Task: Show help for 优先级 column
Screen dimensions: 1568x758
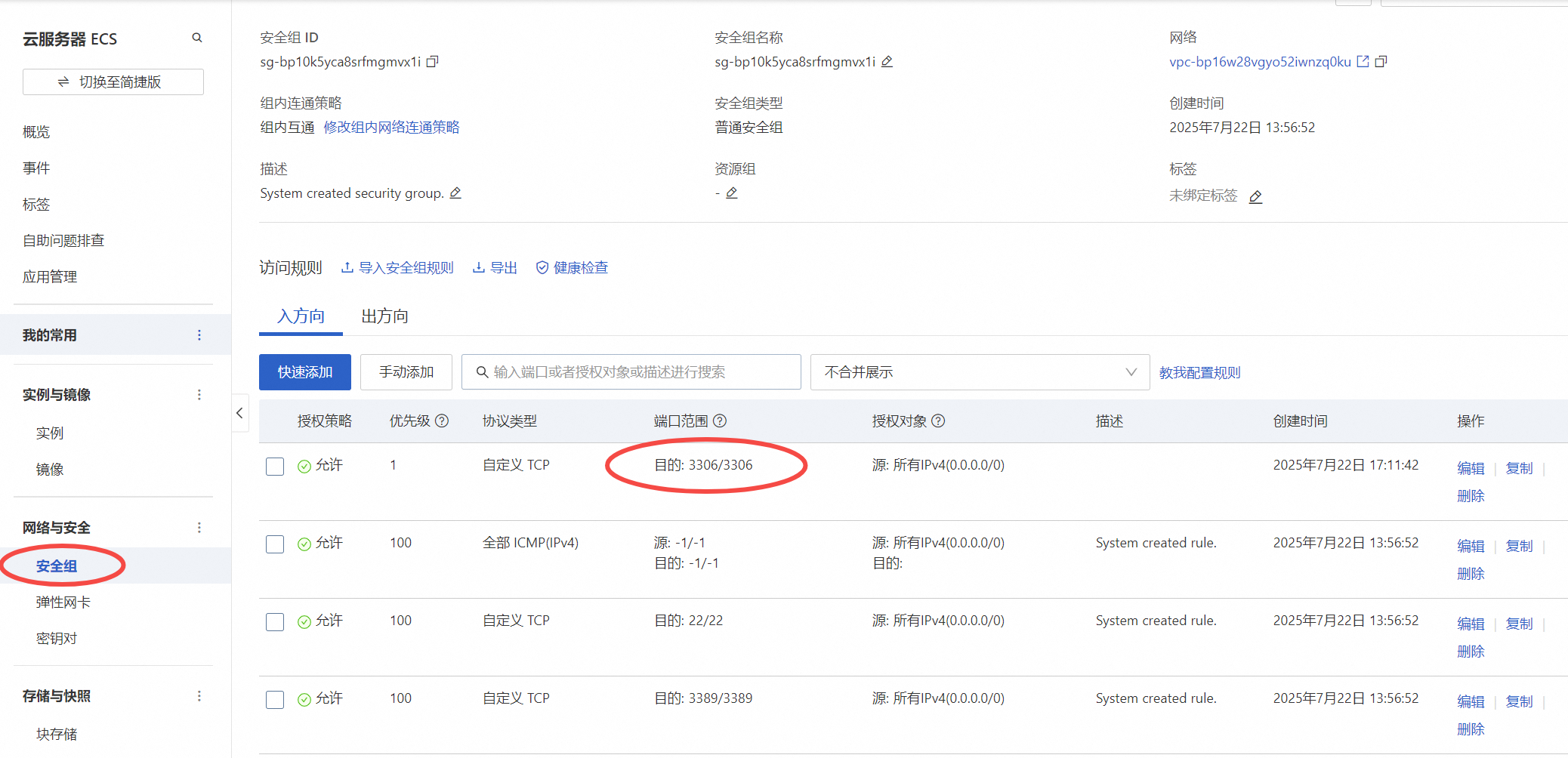Action: click(442, 421)
